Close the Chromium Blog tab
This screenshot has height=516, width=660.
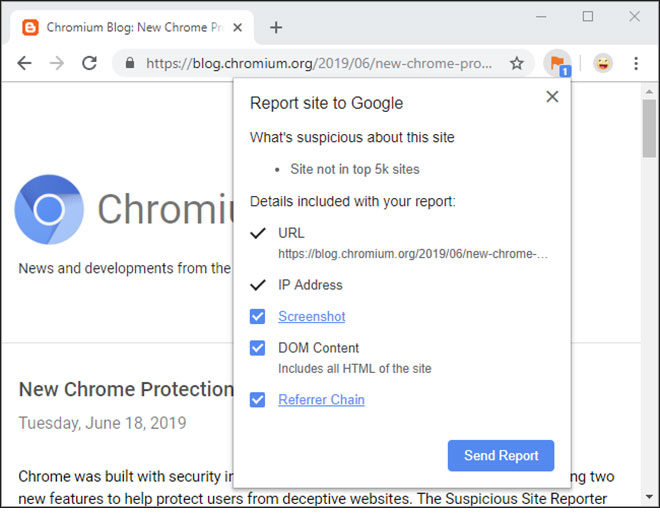(237, 28)
